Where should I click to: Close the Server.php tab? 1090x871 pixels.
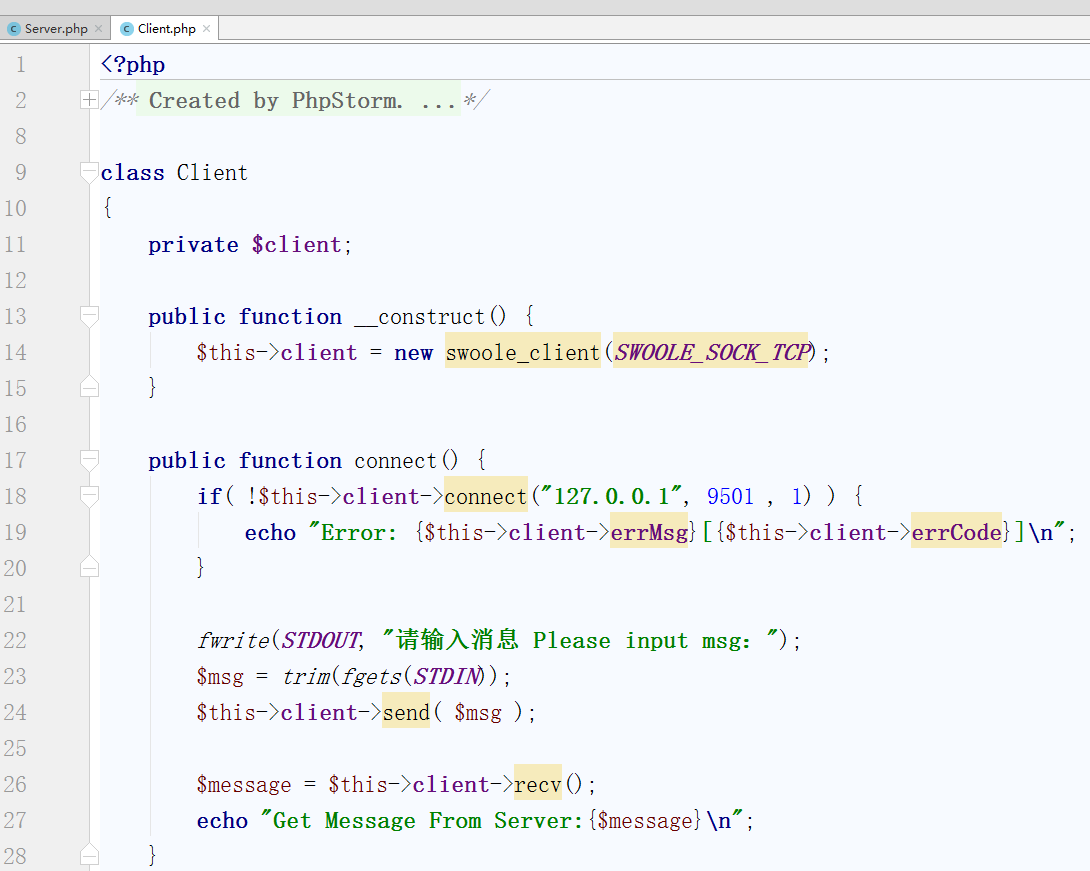[x=98, y=29]
